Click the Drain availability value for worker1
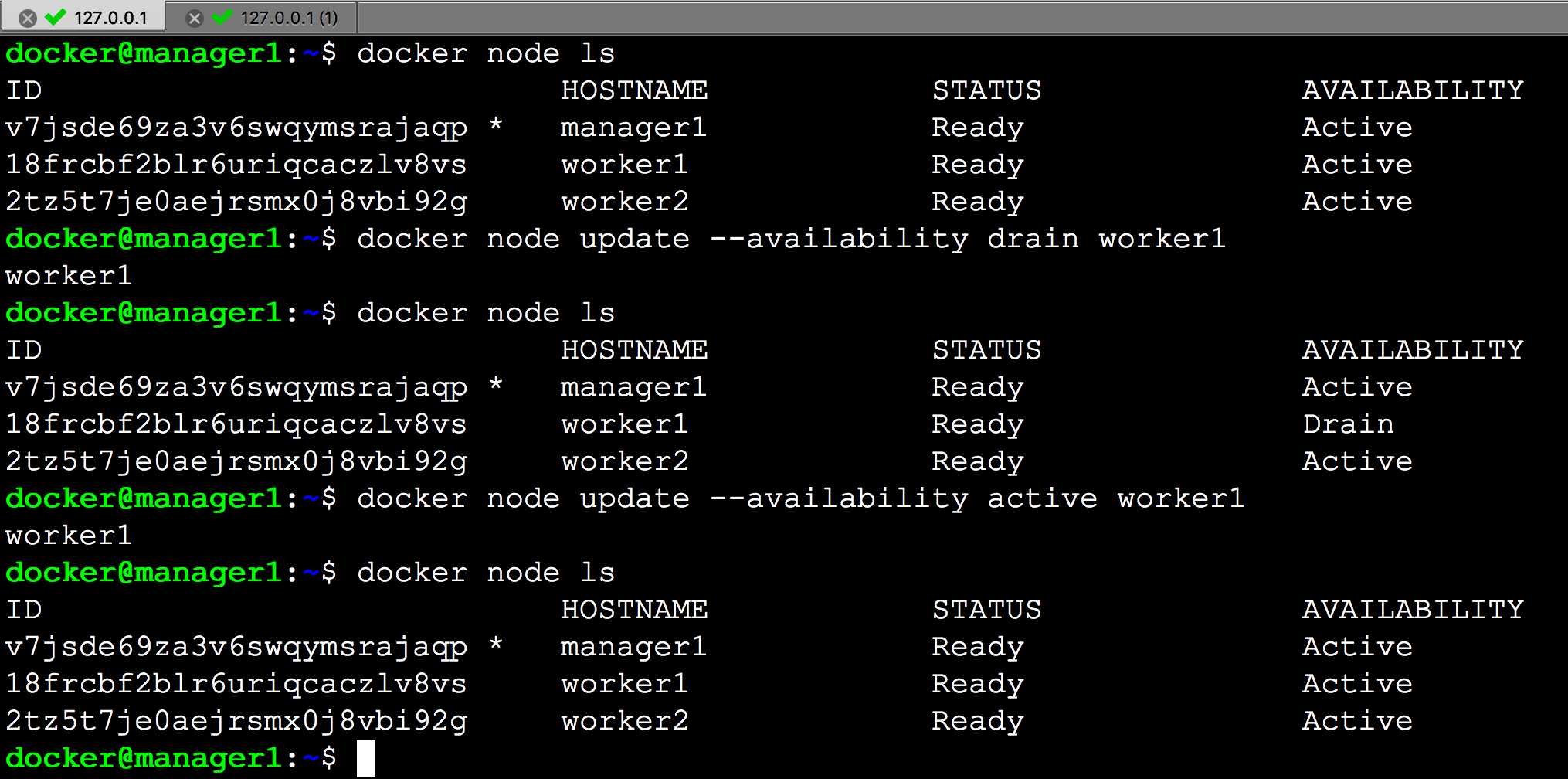Image resolution: width=1568 pixels, height=779 pixels. (x=1348, y=424)
